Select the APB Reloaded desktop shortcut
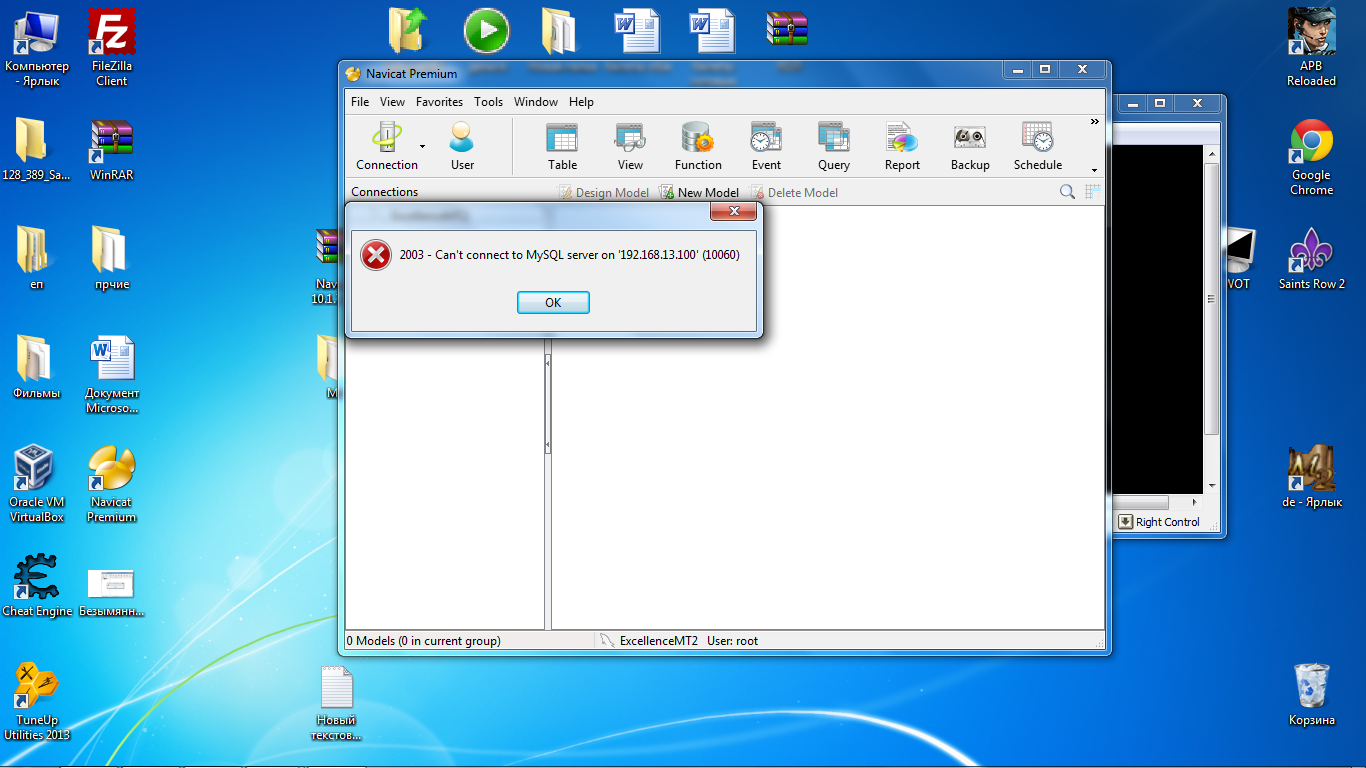The image size is (1366, 768). 1311,47
